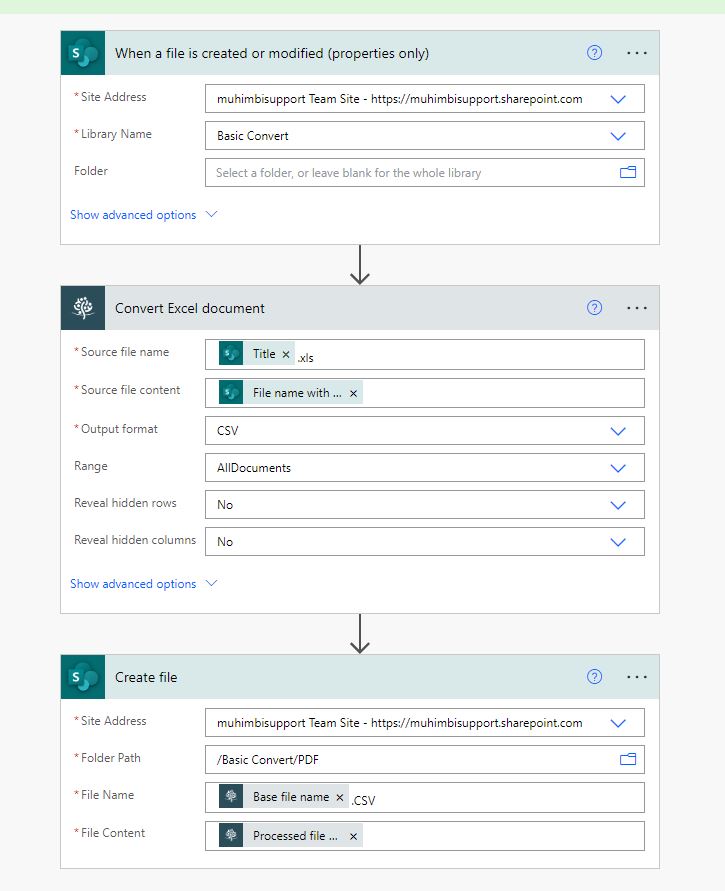Change the Output format from CSV

point(617,430)
